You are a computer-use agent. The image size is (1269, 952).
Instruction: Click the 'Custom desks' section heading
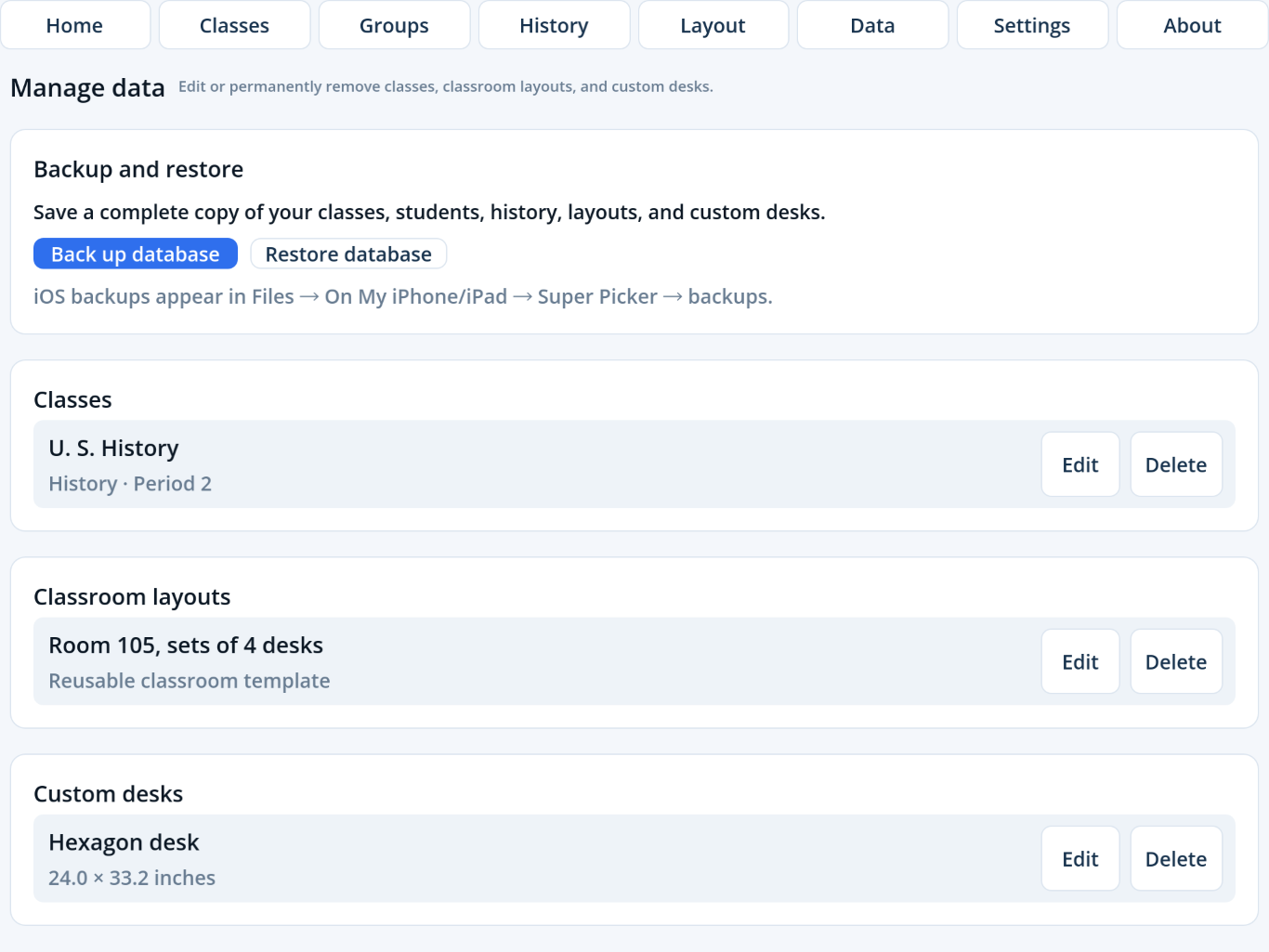109,794
